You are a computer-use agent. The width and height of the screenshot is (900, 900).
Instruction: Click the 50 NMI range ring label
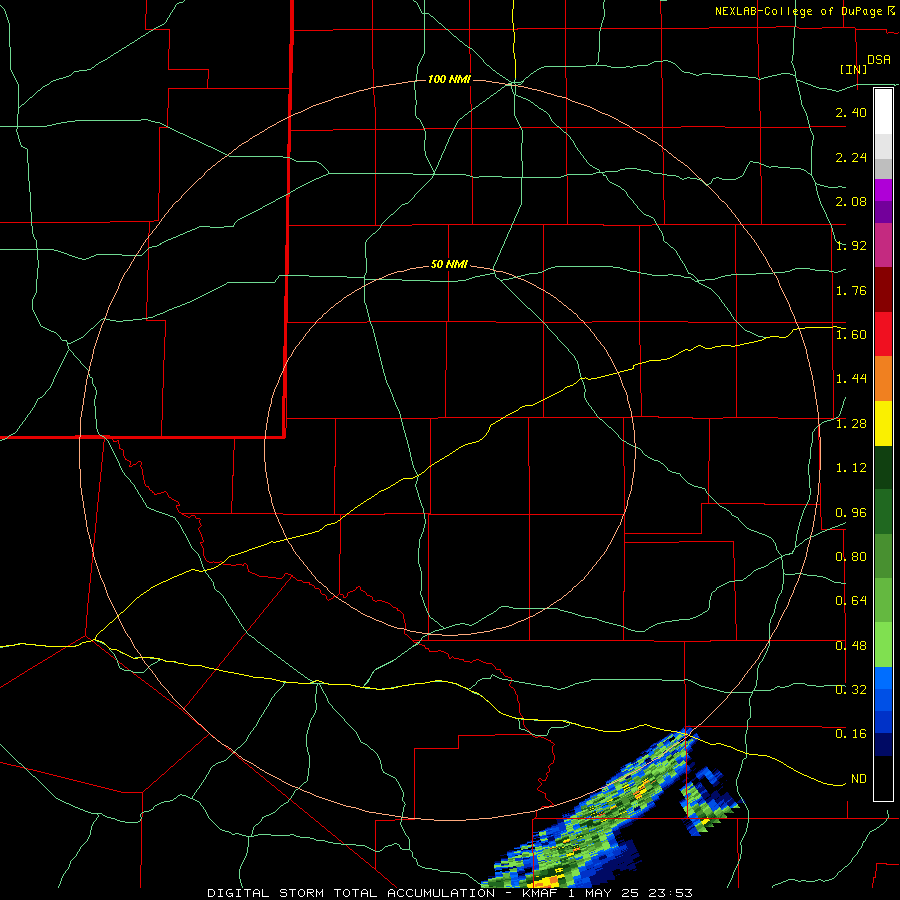[449, 264]
